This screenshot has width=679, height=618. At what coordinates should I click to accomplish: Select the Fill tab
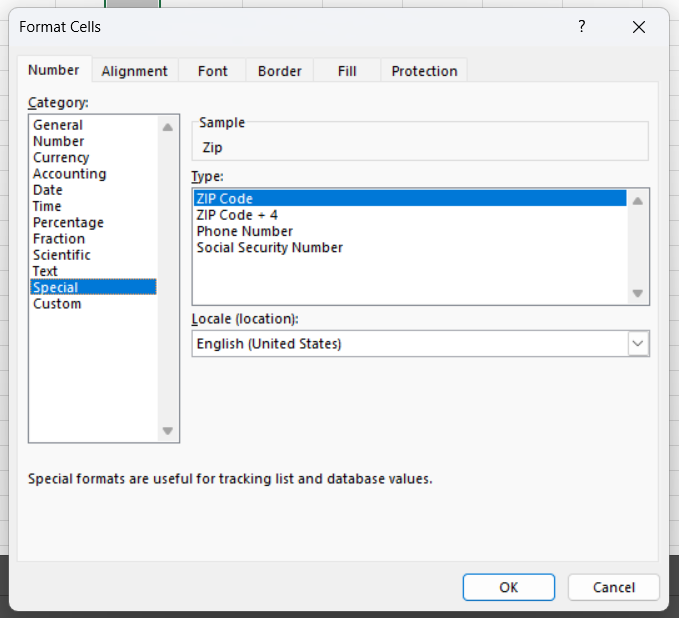click(347, 71)
